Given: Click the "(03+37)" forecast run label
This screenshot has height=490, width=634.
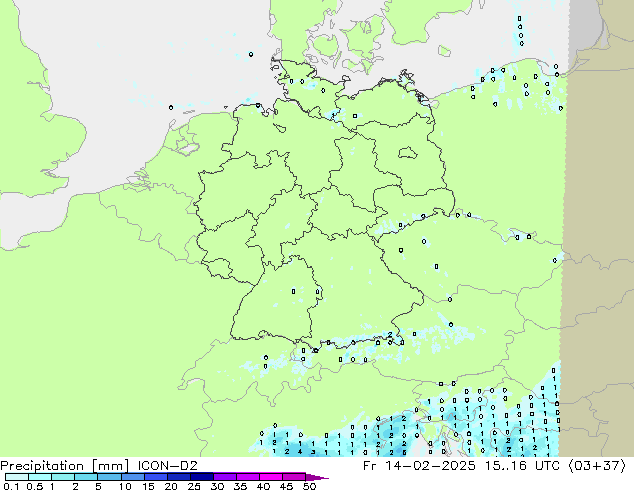Looking at the screenshot, I should click(597, 466).
